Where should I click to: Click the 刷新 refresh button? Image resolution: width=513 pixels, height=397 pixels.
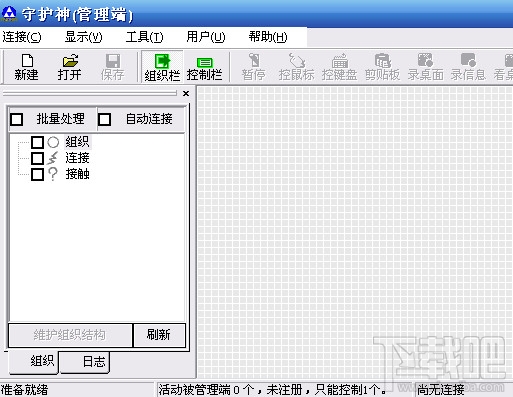[x=159, y=335]
